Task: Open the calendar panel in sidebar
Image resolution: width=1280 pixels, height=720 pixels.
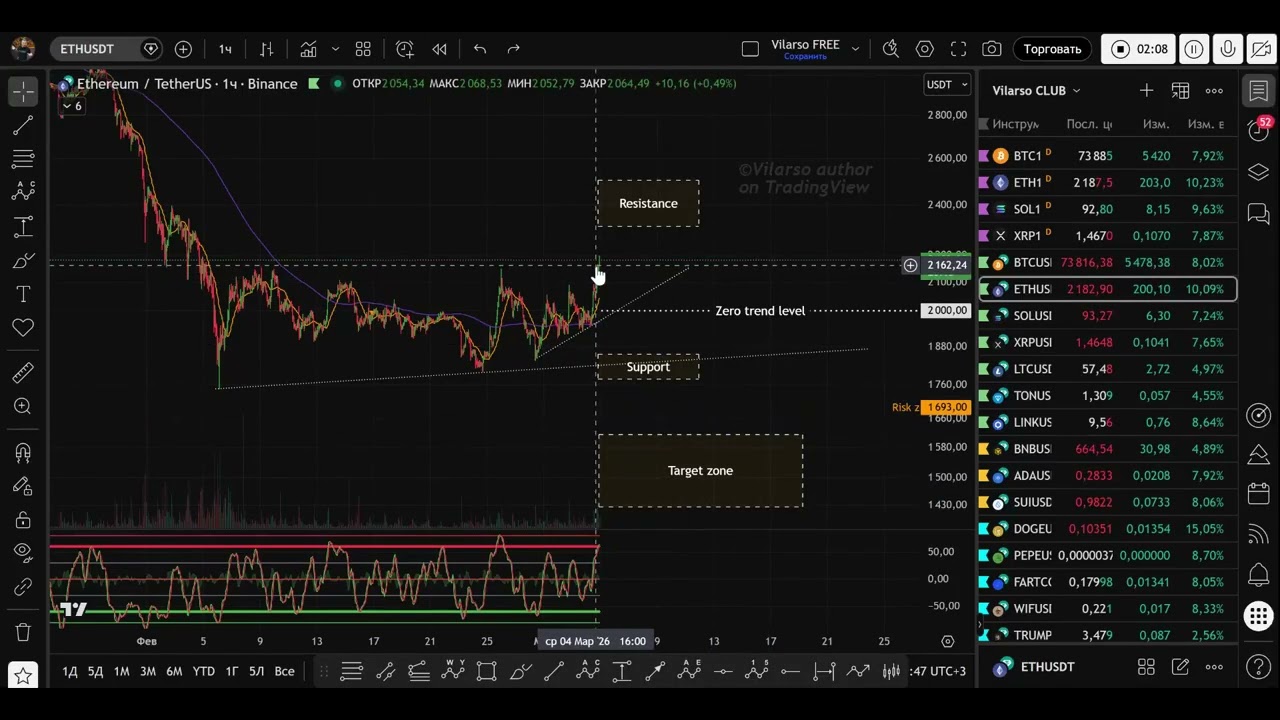Action: click(x=1258, y=494)
